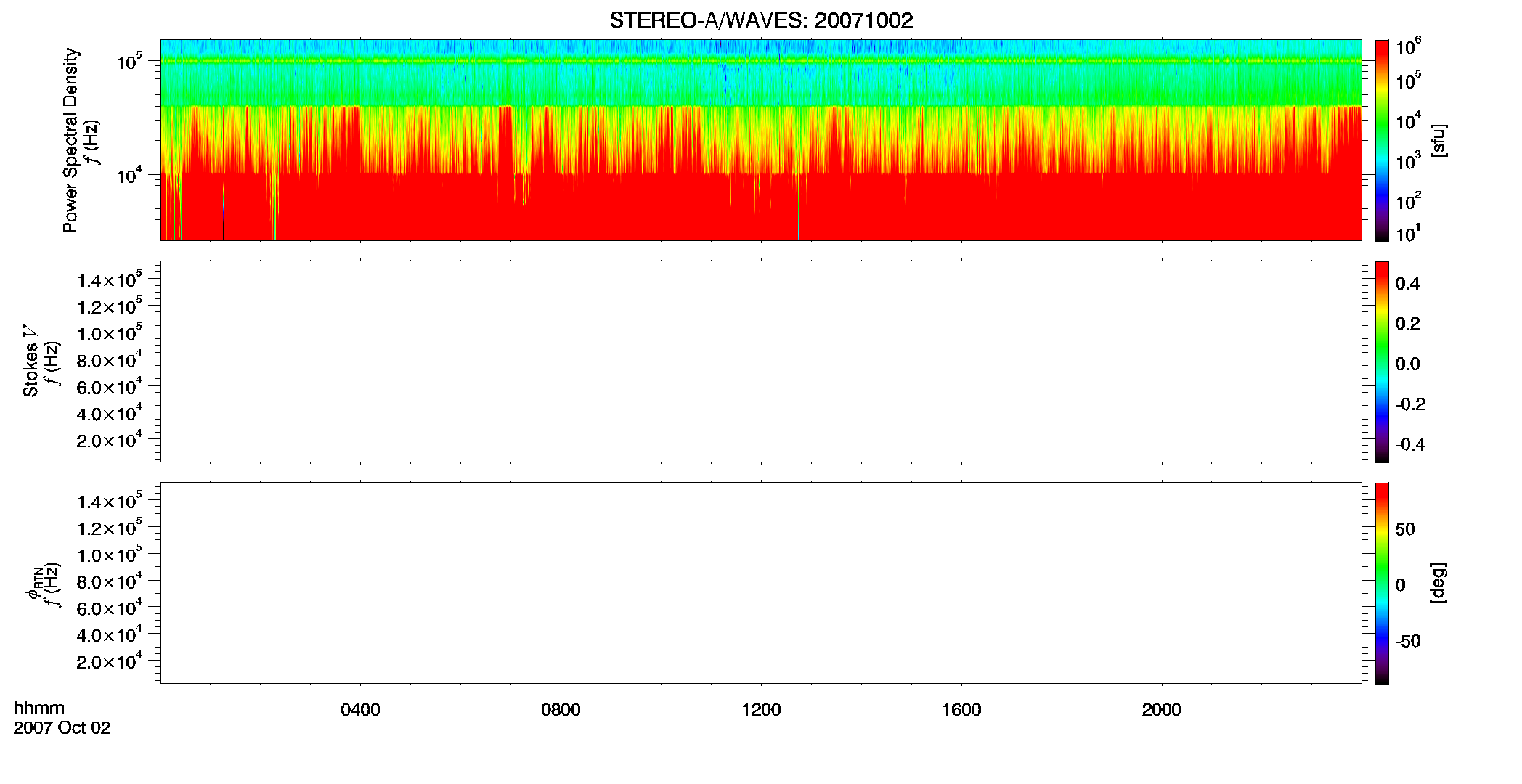Click the sfu rainbow colorbar
1522x784 pixels.
point(1382,139)
